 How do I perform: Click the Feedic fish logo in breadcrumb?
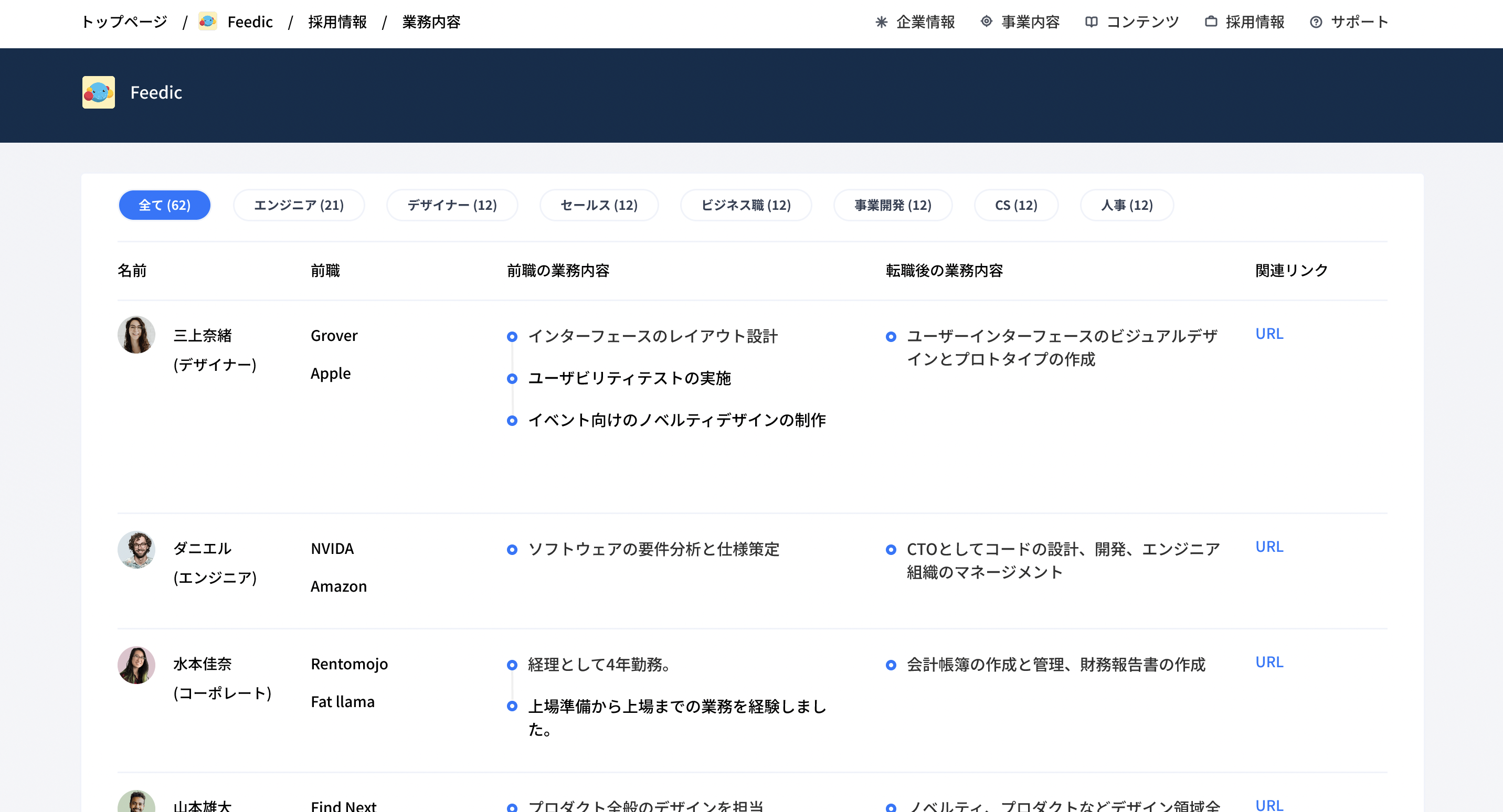point(208,22)
